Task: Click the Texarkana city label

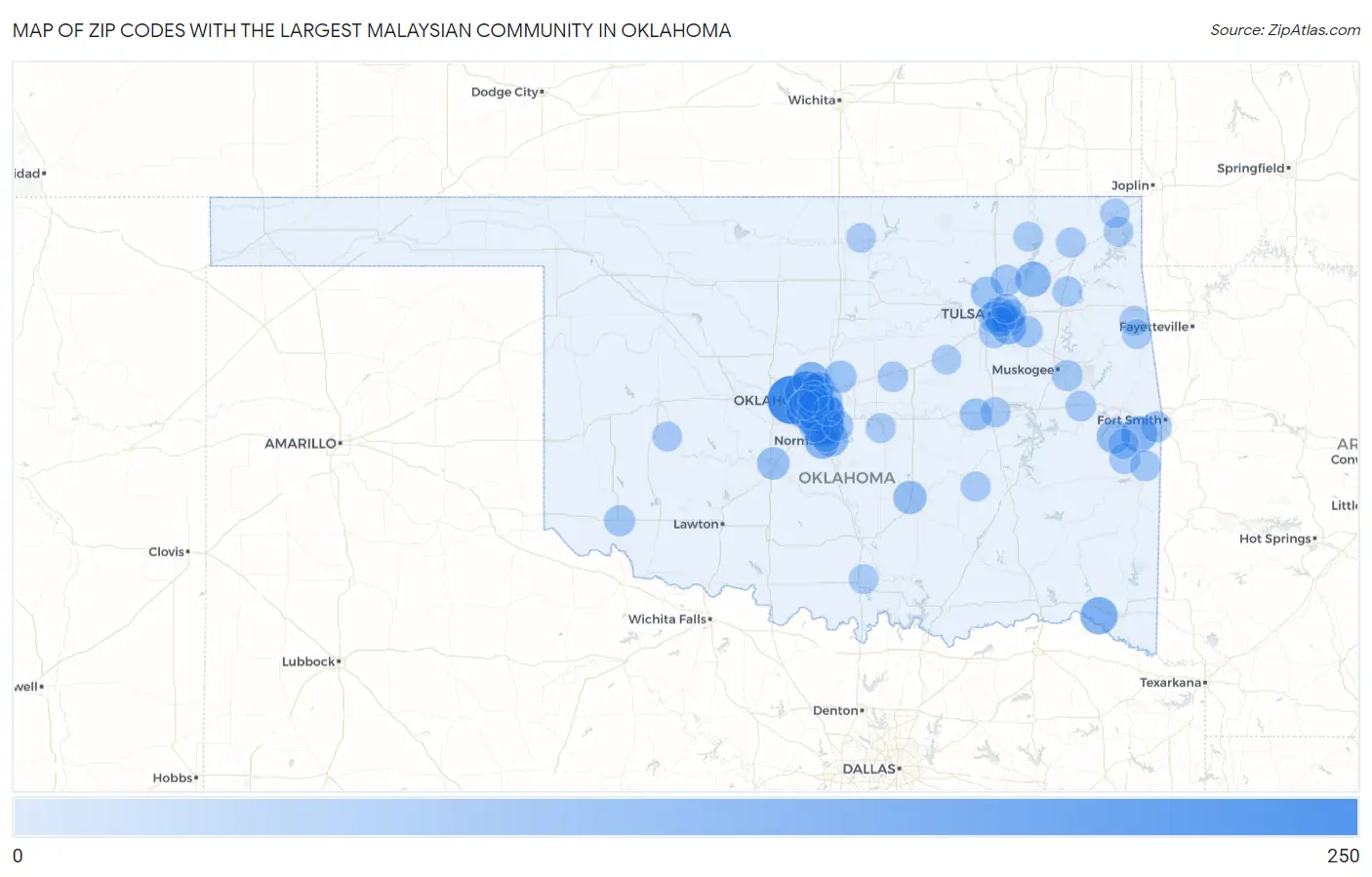Action: (1171, 683)
